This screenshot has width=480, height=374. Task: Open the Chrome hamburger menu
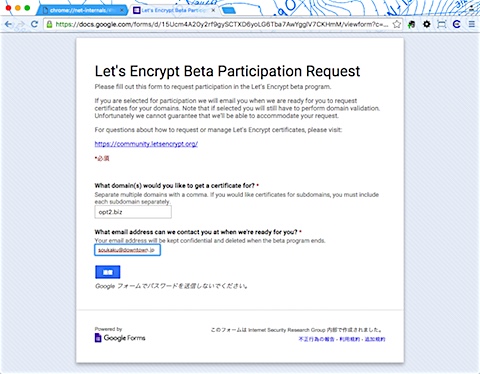click(x=472, y=24)
